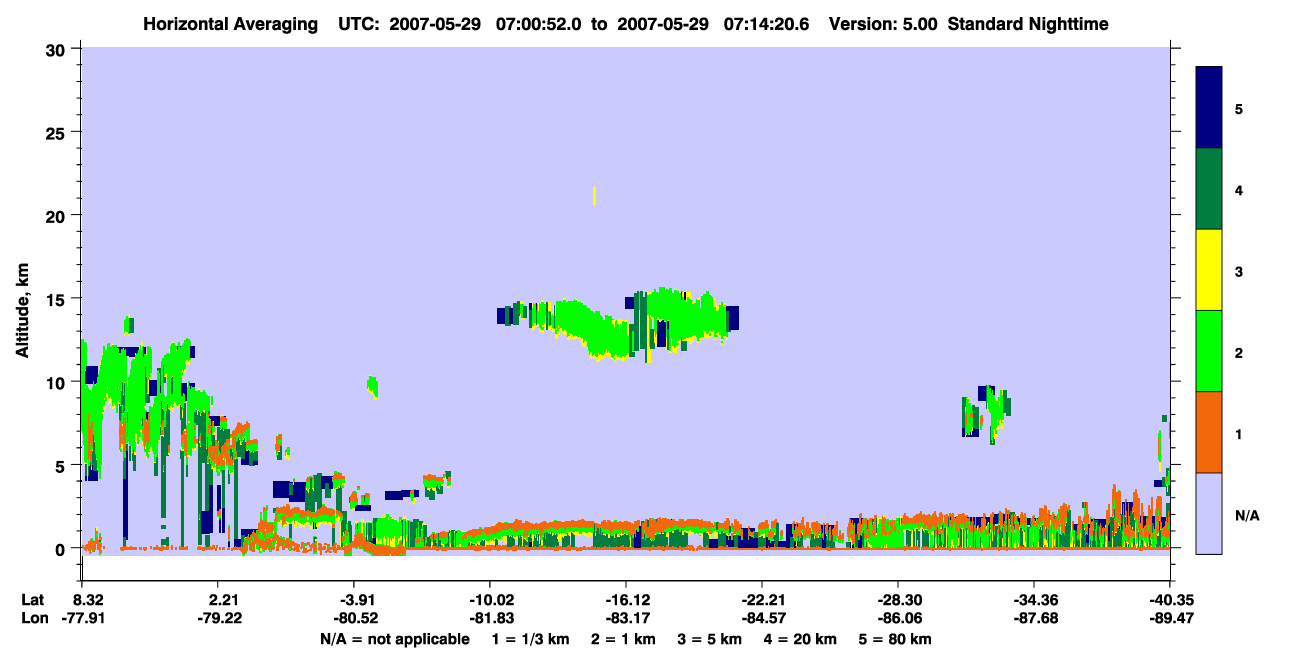Click the 'Version: 5.00' text in title
1300x667 pixels.
[884, 24]
